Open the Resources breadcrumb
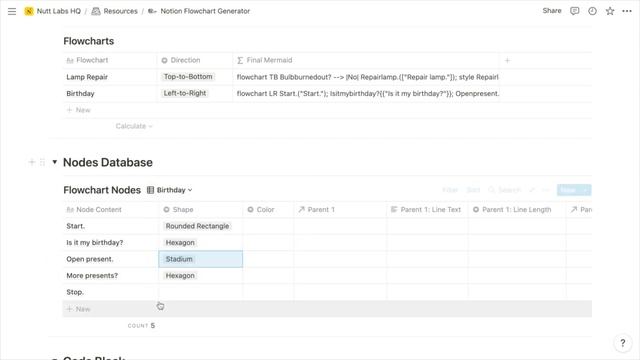Screen dimensions: 640x360 tap(115, 11)
